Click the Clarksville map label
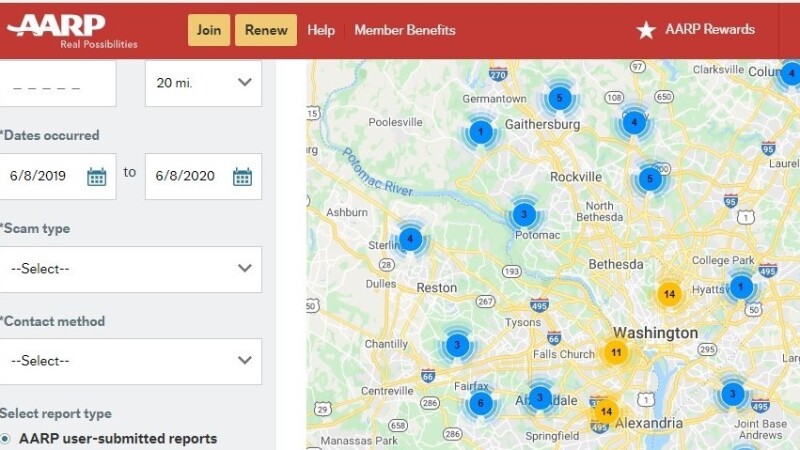The width and height of the screenshot is (800, 450). [x=718, y=70]
